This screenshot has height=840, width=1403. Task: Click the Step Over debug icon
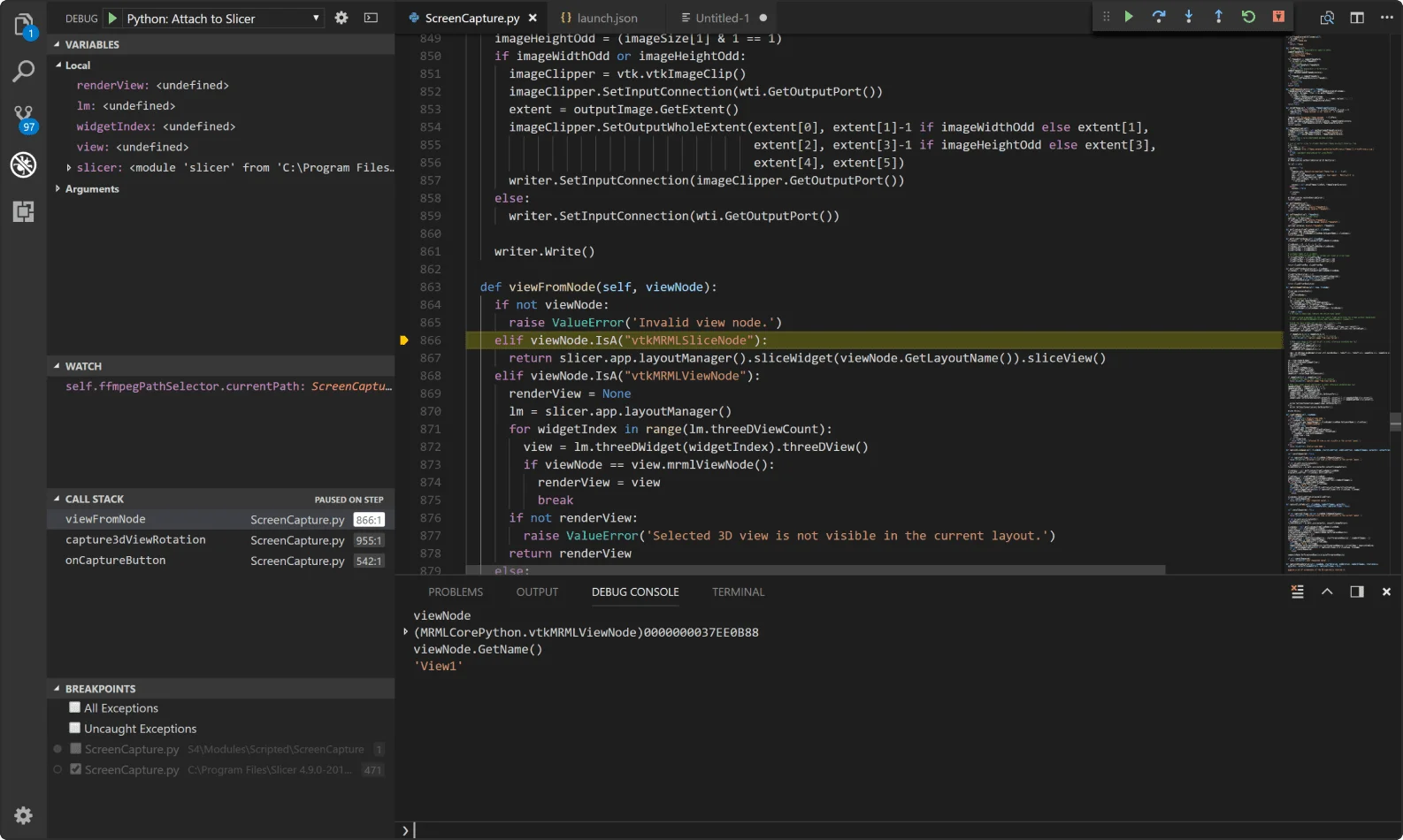tap(1159, 17)
